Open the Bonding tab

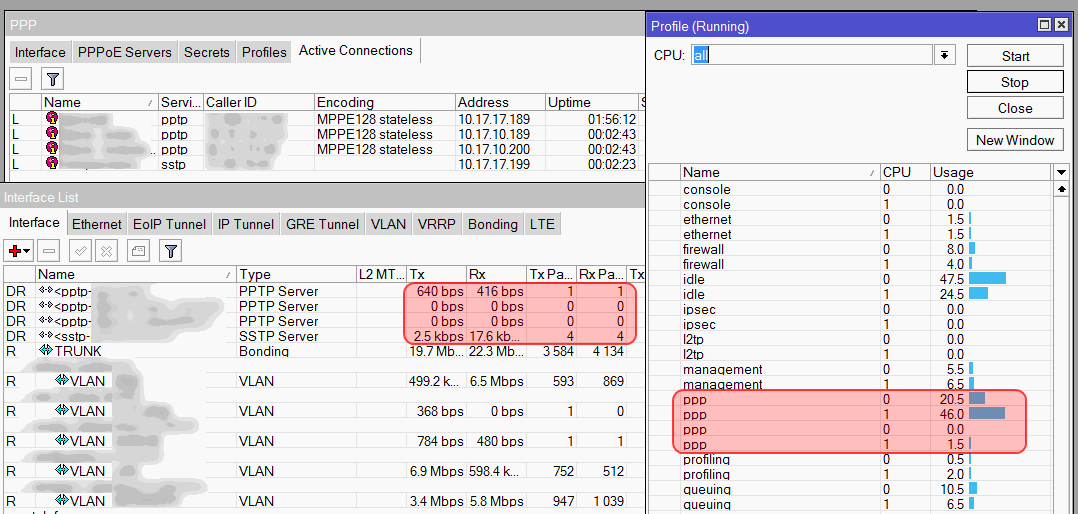493,224
